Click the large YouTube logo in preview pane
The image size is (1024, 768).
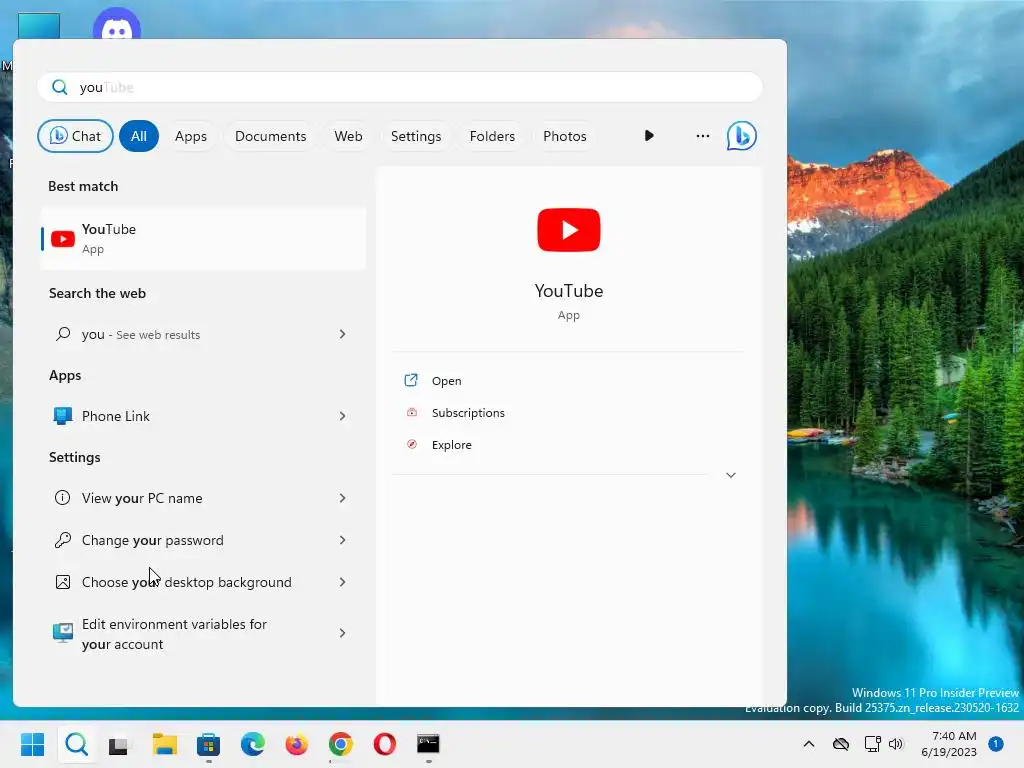569,230
